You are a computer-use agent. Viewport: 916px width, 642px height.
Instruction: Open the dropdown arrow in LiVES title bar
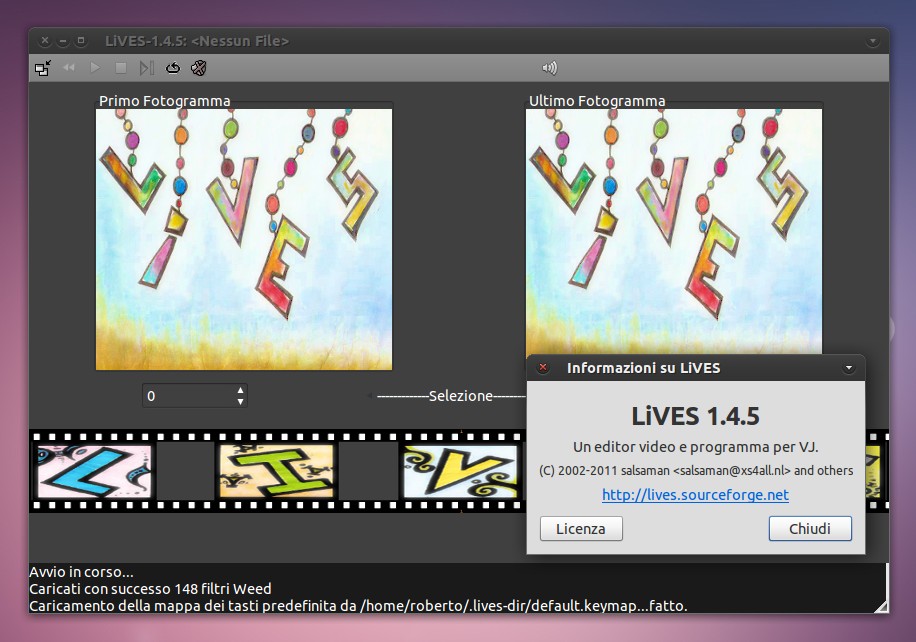click(x=872, y=41)
